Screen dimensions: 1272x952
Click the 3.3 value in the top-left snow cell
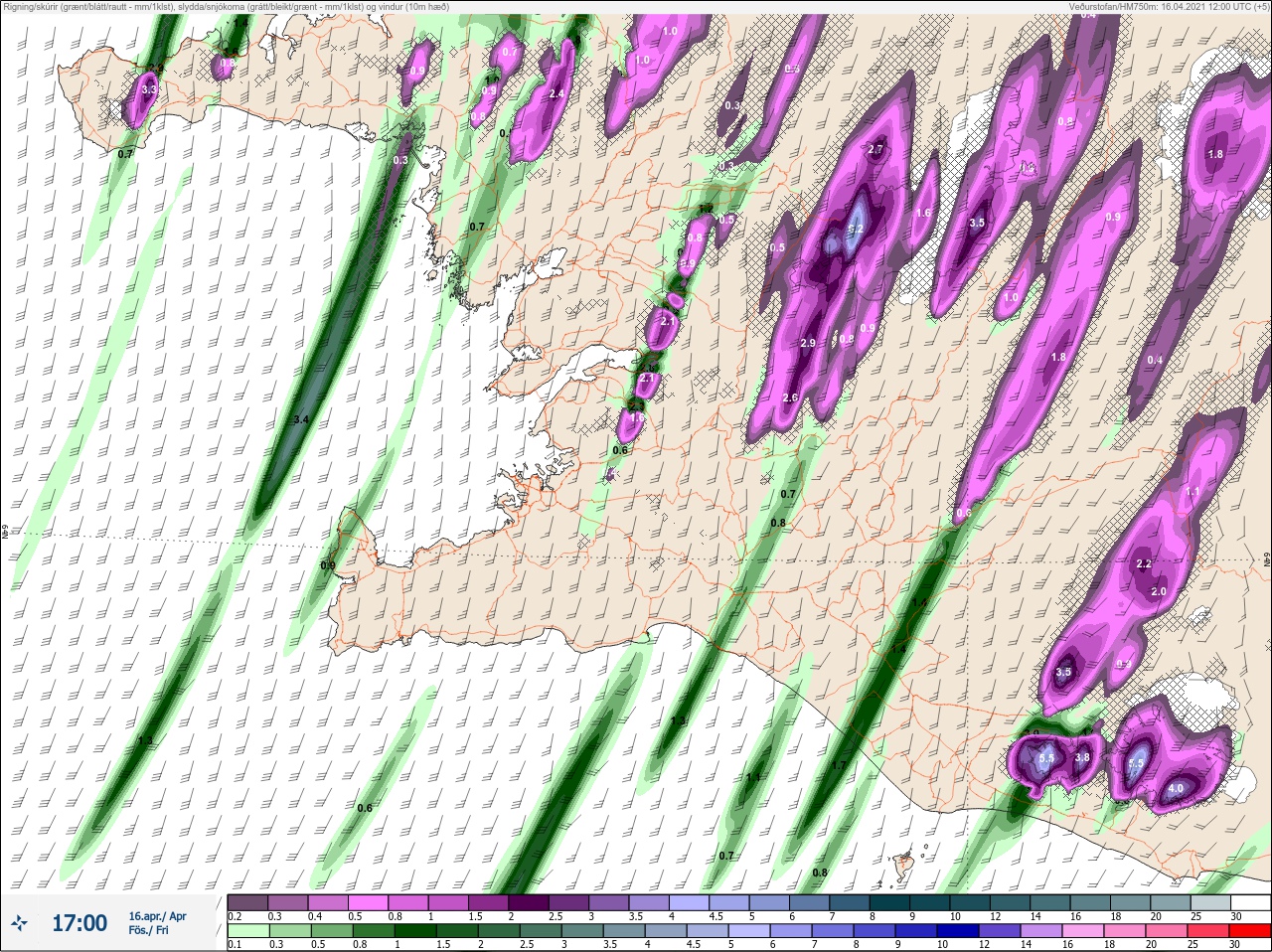click(149, 89)
